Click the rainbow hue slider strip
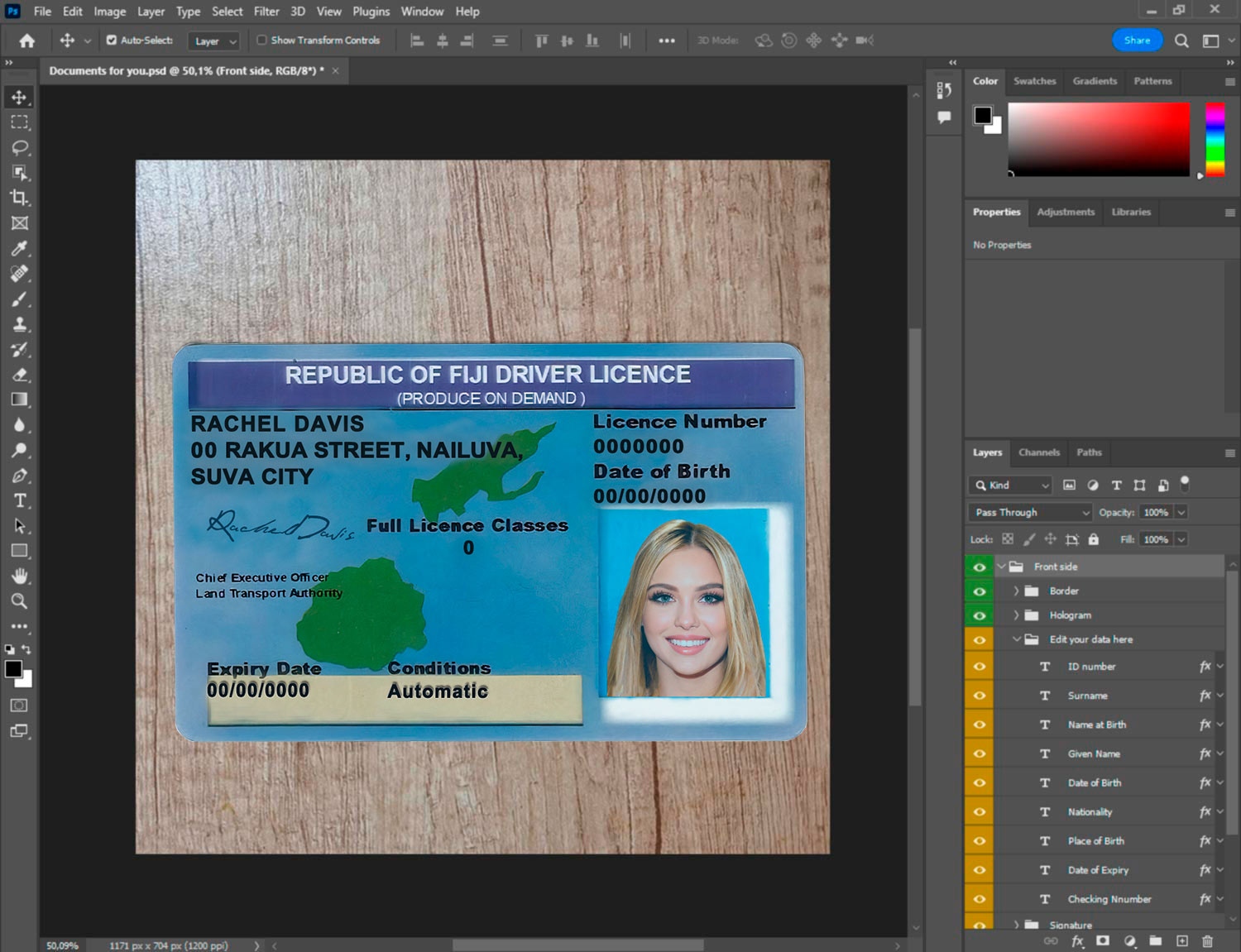 (1215, 138)
